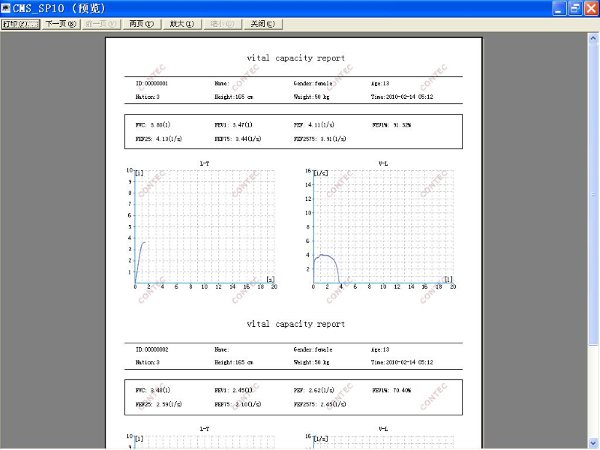
Task: Click the greyed-out 前一页 previous page button
Action: pos(102,23)
